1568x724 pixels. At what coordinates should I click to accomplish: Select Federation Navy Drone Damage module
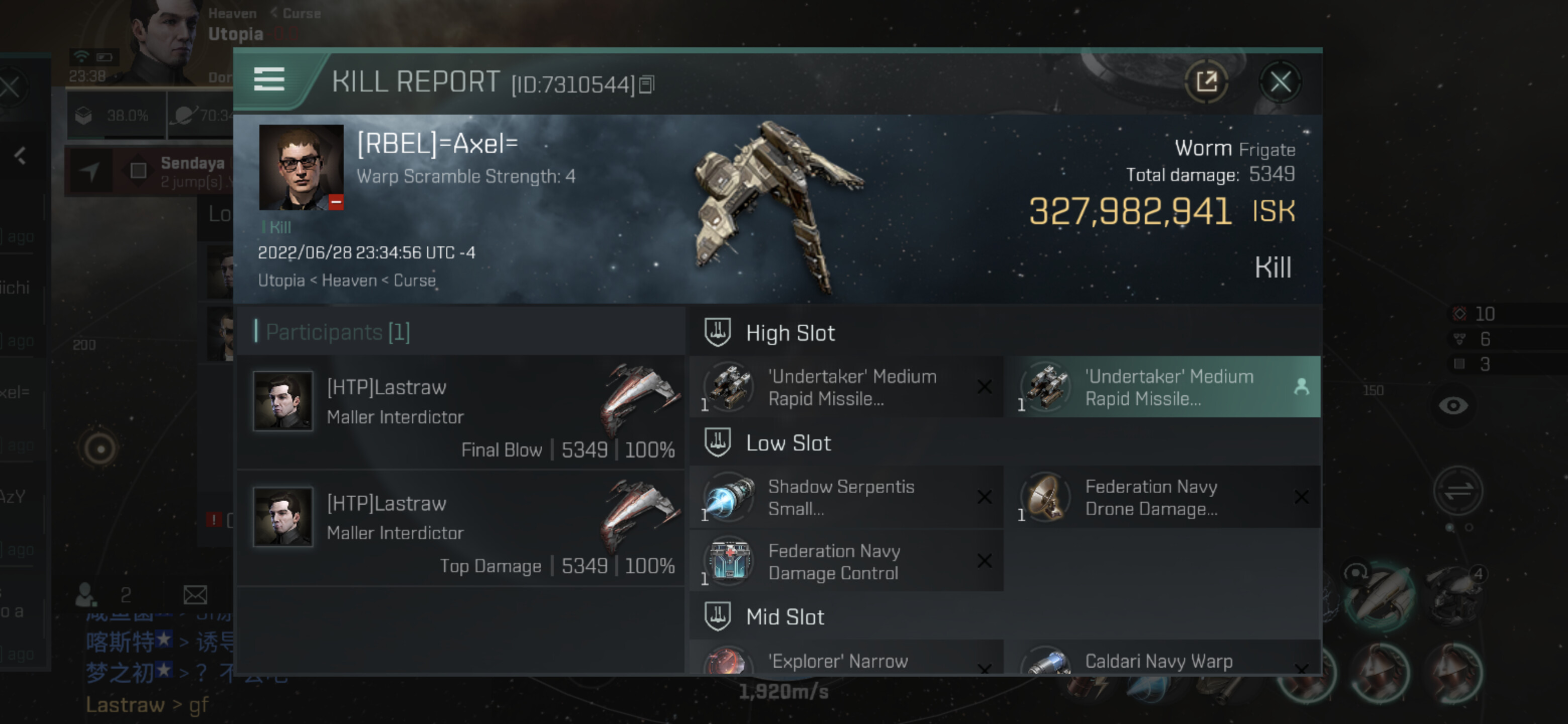coord(1162,497)
